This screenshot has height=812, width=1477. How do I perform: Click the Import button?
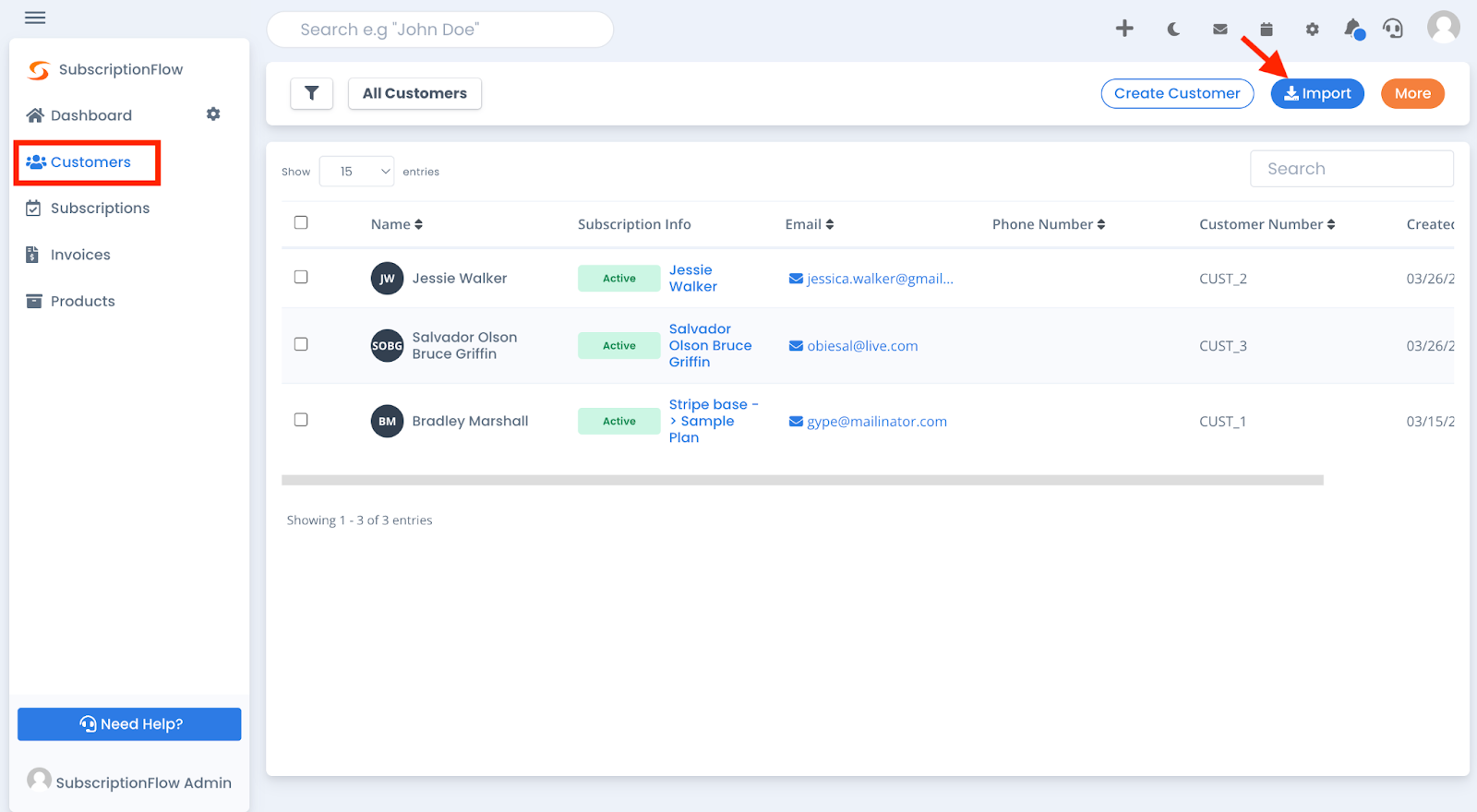(1317, 93)
